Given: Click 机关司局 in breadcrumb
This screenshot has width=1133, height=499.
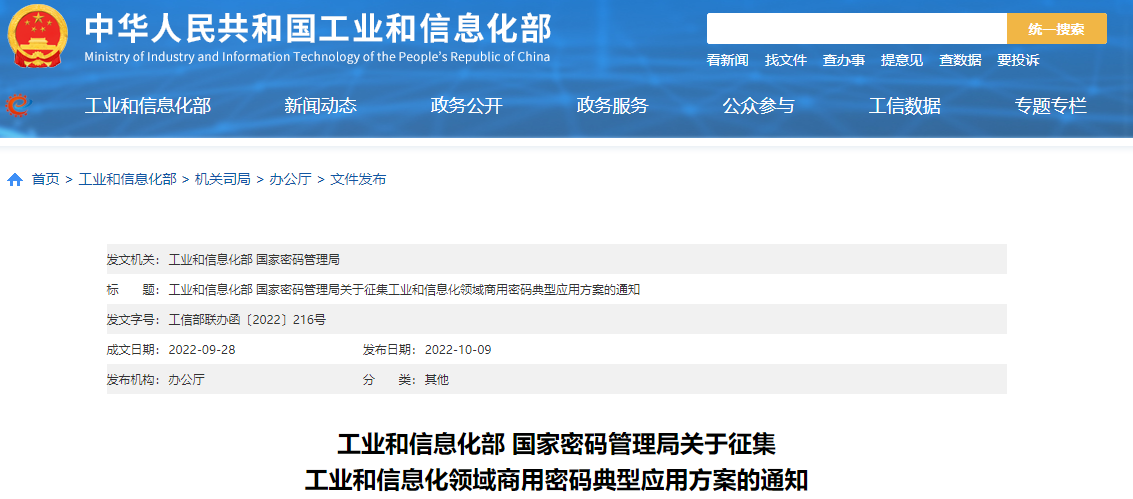Looking at the screenshot, I should pos(223,180).
